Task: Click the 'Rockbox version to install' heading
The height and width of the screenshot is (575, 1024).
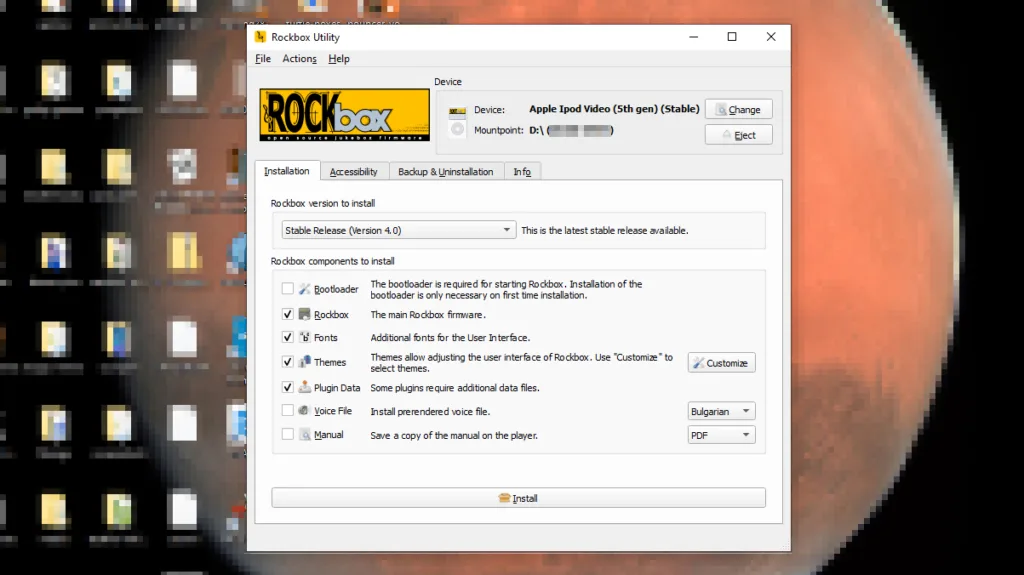Action: (x=323, y=203)
